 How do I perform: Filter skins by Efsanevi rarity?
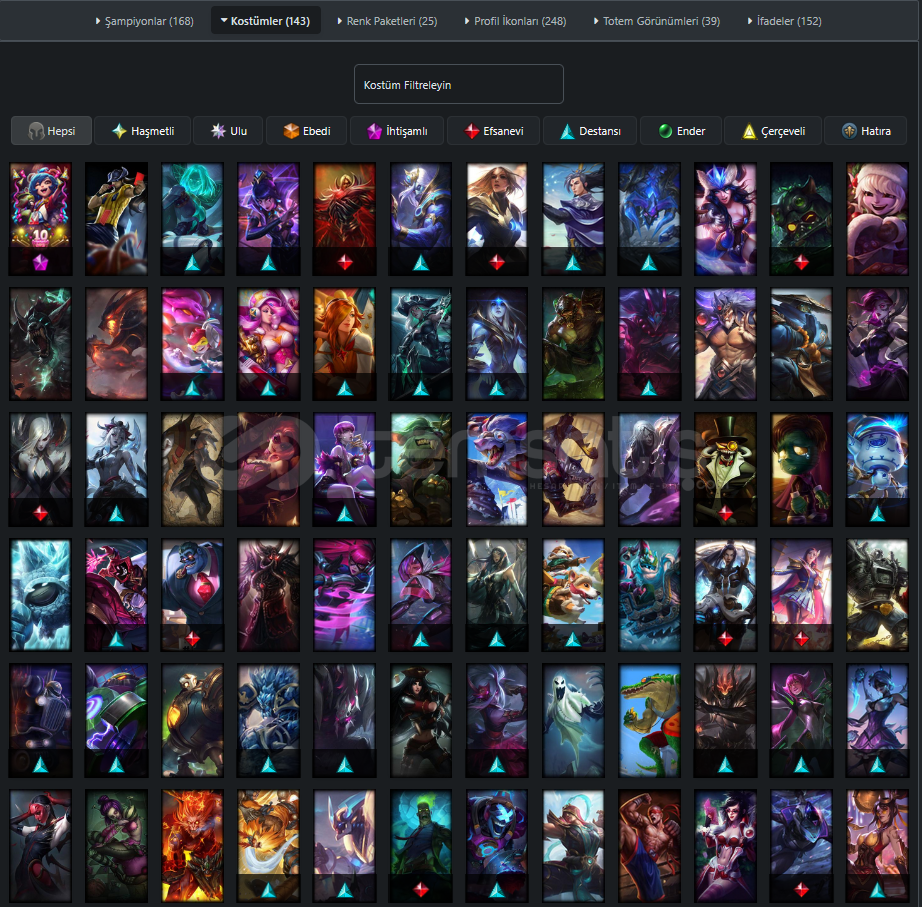(x=493, y=131)
